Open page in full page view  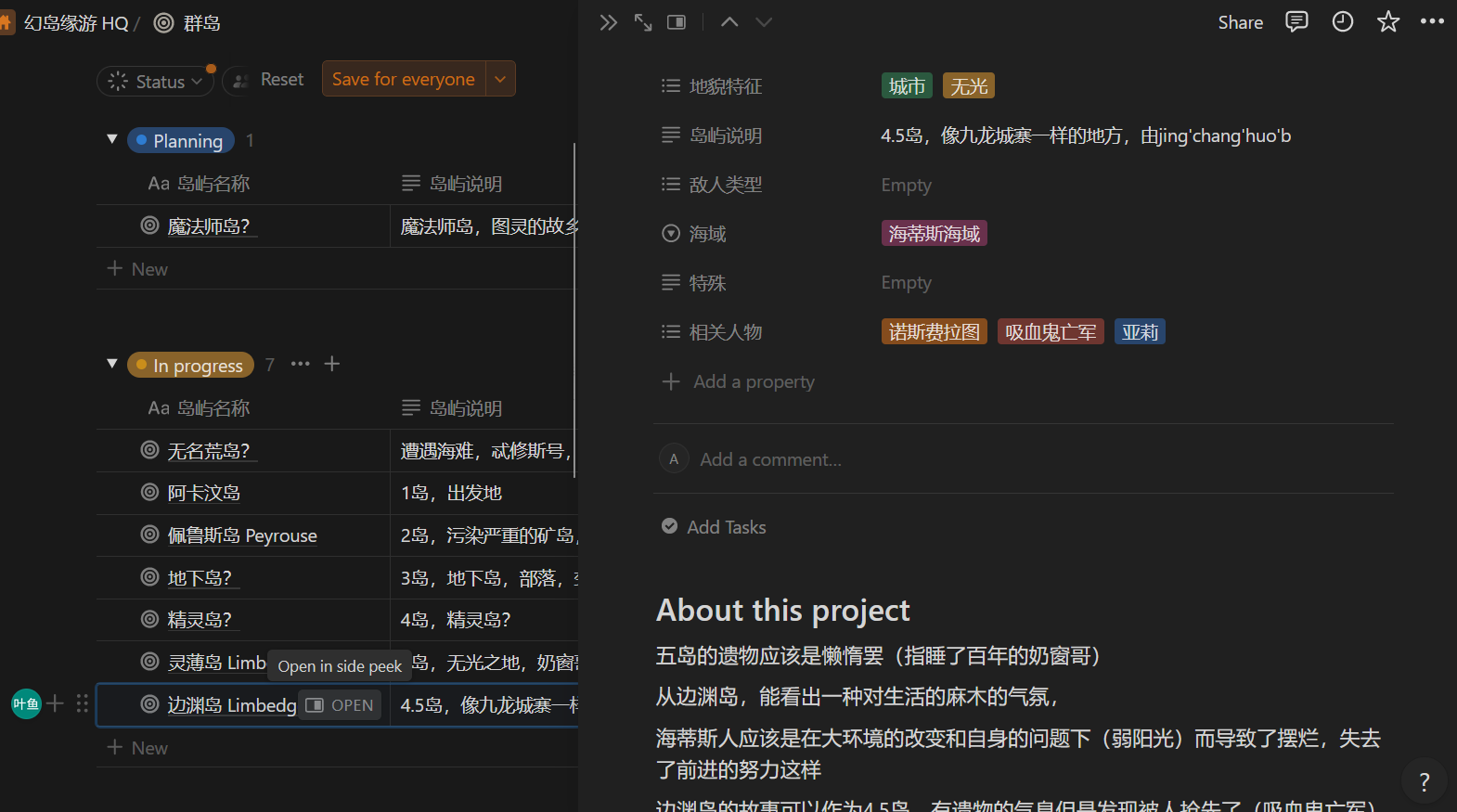tap(643, 22)
